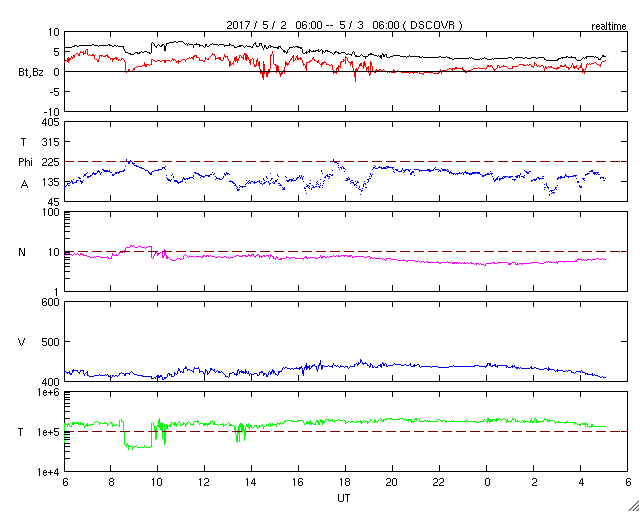Click the '8' hour label on UT axis
This screenshot has height=512, width=640.
click(110, 482)
